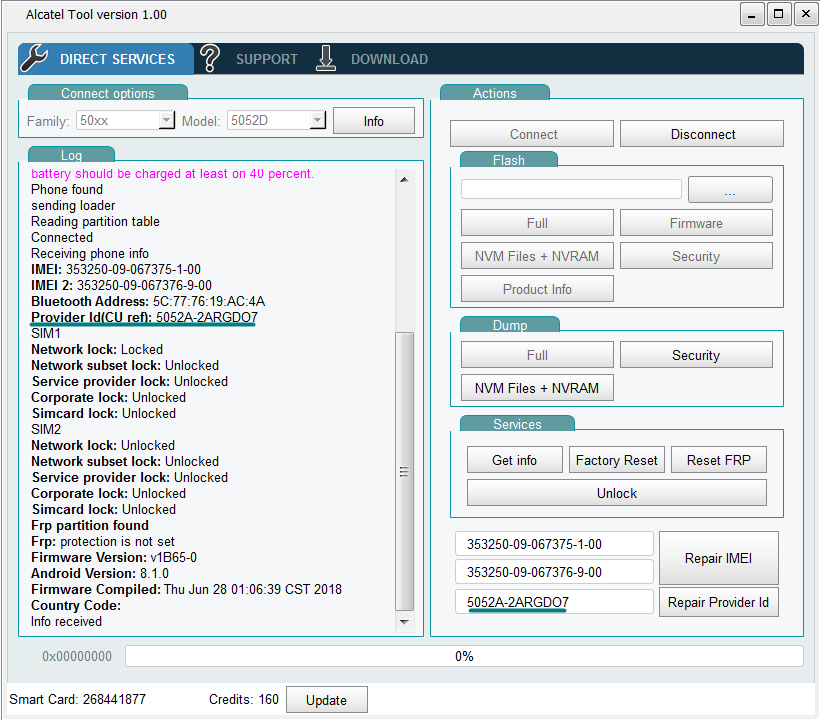Click the Download arrow icon
820x720 pixels.
click(326, 58)
